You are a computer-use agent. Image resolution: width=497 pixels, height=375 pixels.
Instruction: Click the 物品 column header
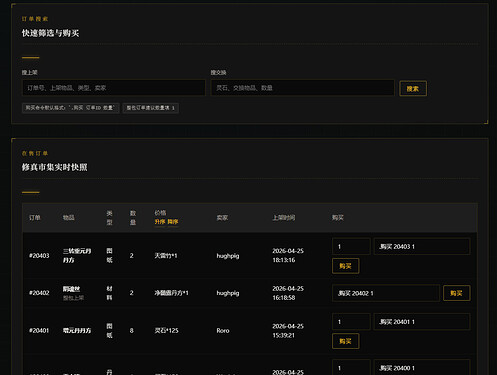pyautogui.click(x=68, y=218)
